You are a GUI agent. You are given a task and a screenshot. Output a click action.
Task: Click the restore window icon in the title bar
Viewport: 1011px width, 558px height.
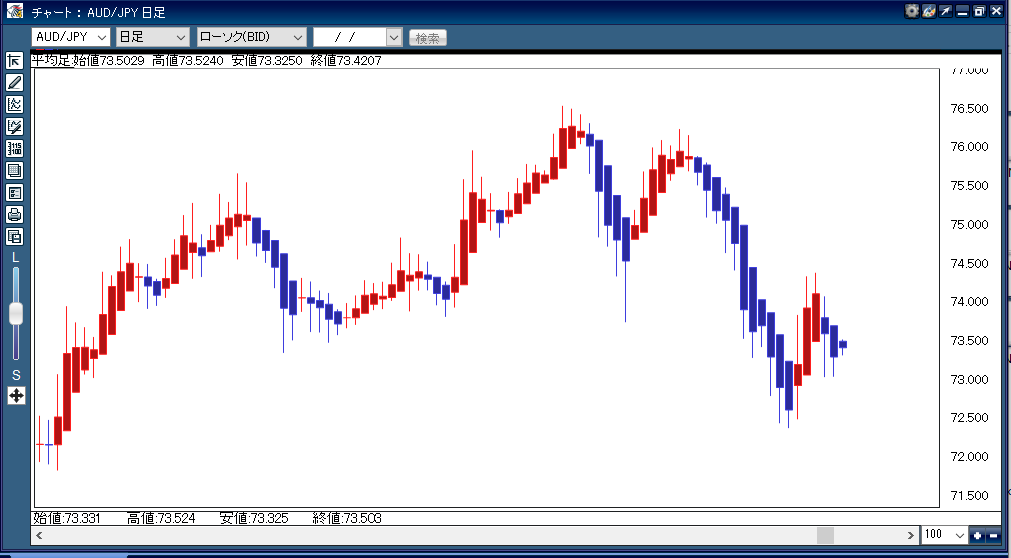click(980, 12)
